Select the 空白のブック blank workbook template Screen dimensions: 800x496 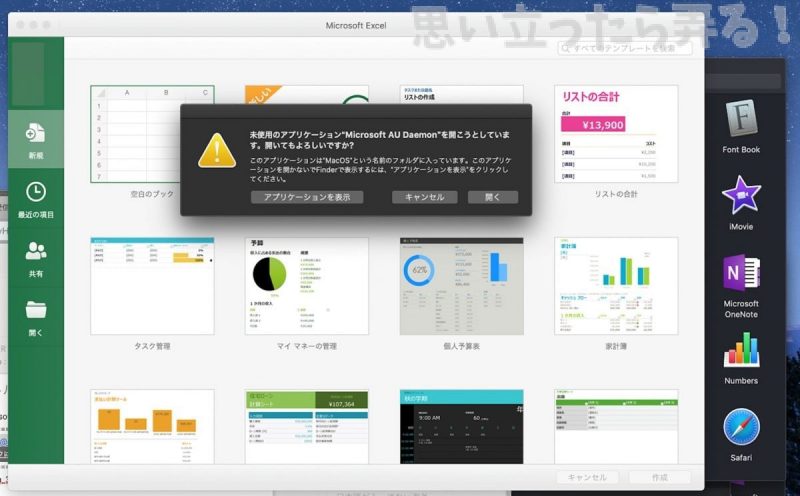[x=152, y=134]
